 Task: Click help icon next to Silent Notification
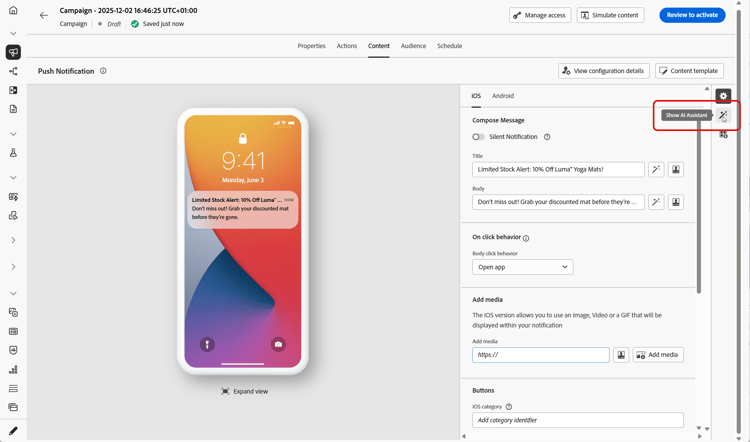point(547,137)
